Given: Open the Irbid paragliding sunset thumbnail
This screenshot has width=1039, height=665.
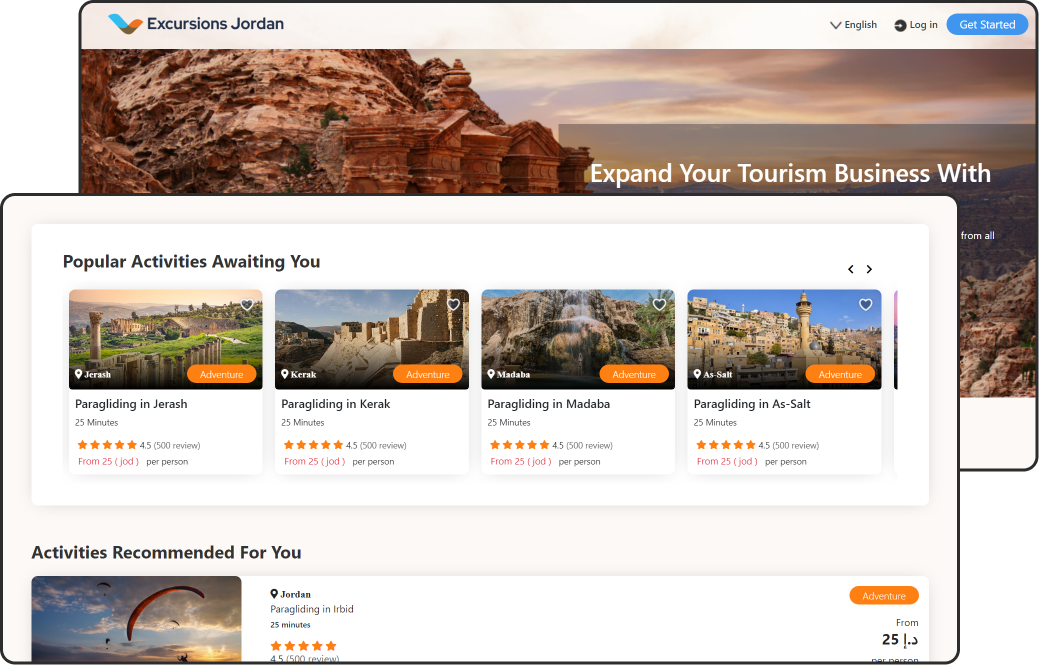Looking at the screenshot, I should pyautogui.click(x=136, y=618).
